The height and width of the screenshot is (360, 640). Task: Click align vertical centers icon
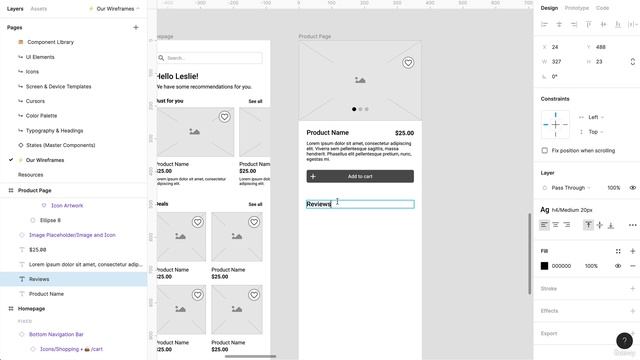[x=603, y=24]
